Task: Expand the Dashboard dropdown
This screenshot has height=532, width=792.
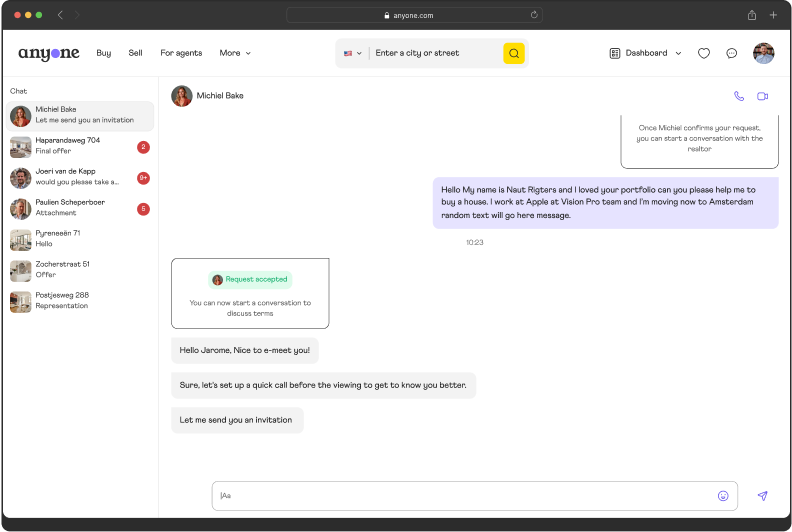Action: coord(645,53)
